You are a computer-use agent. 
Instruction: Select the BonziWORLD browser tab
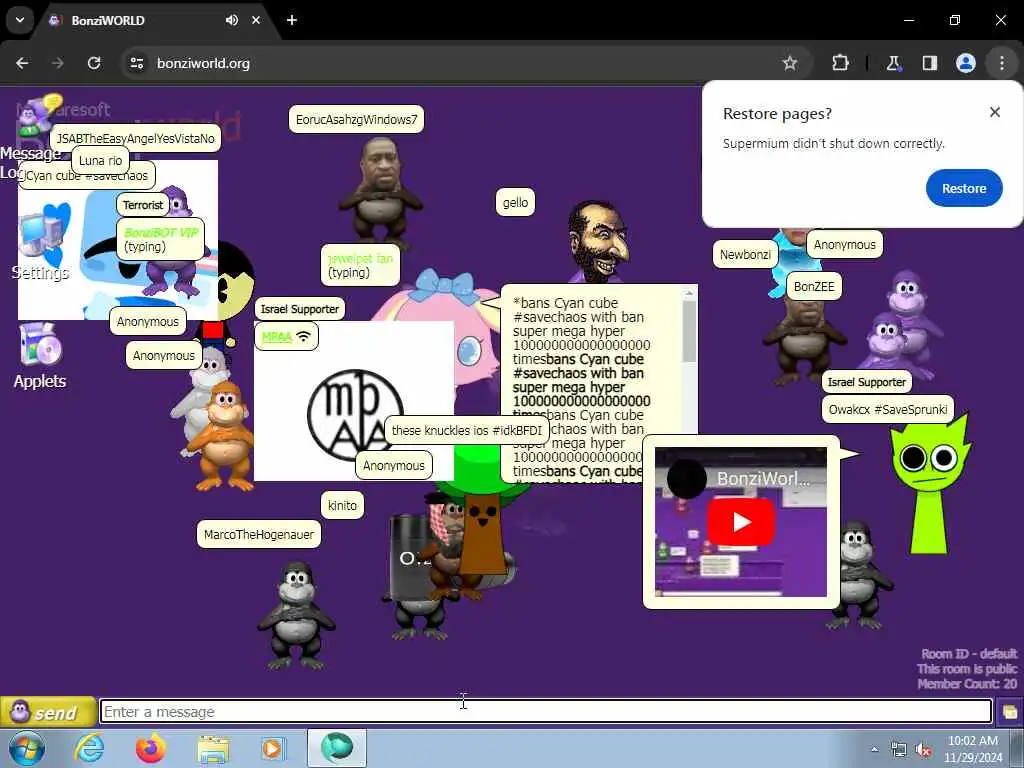pyautogui.click(x=157, y=20)
